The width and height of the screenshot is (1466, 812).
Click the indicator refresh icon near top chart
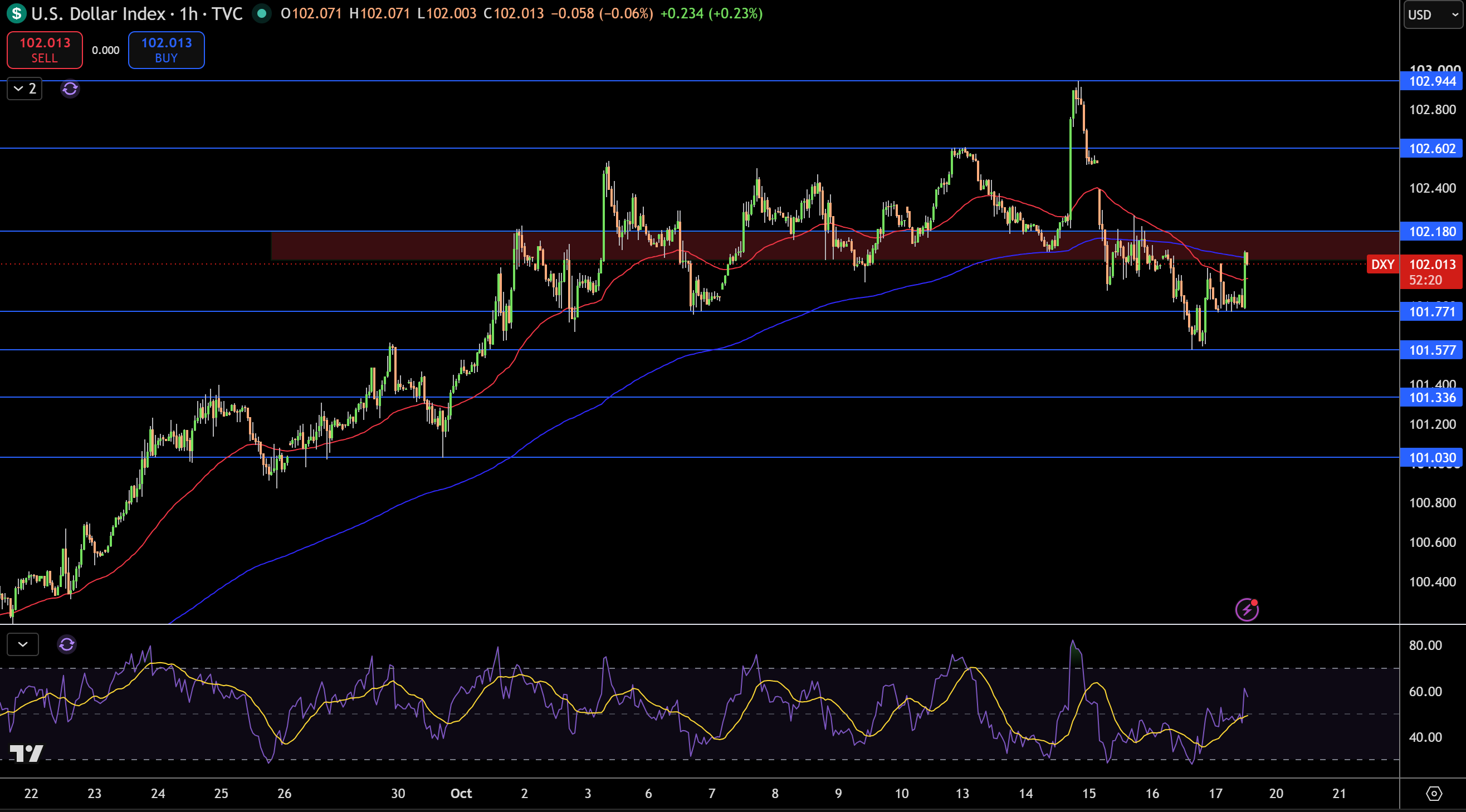tap(70, 89)
